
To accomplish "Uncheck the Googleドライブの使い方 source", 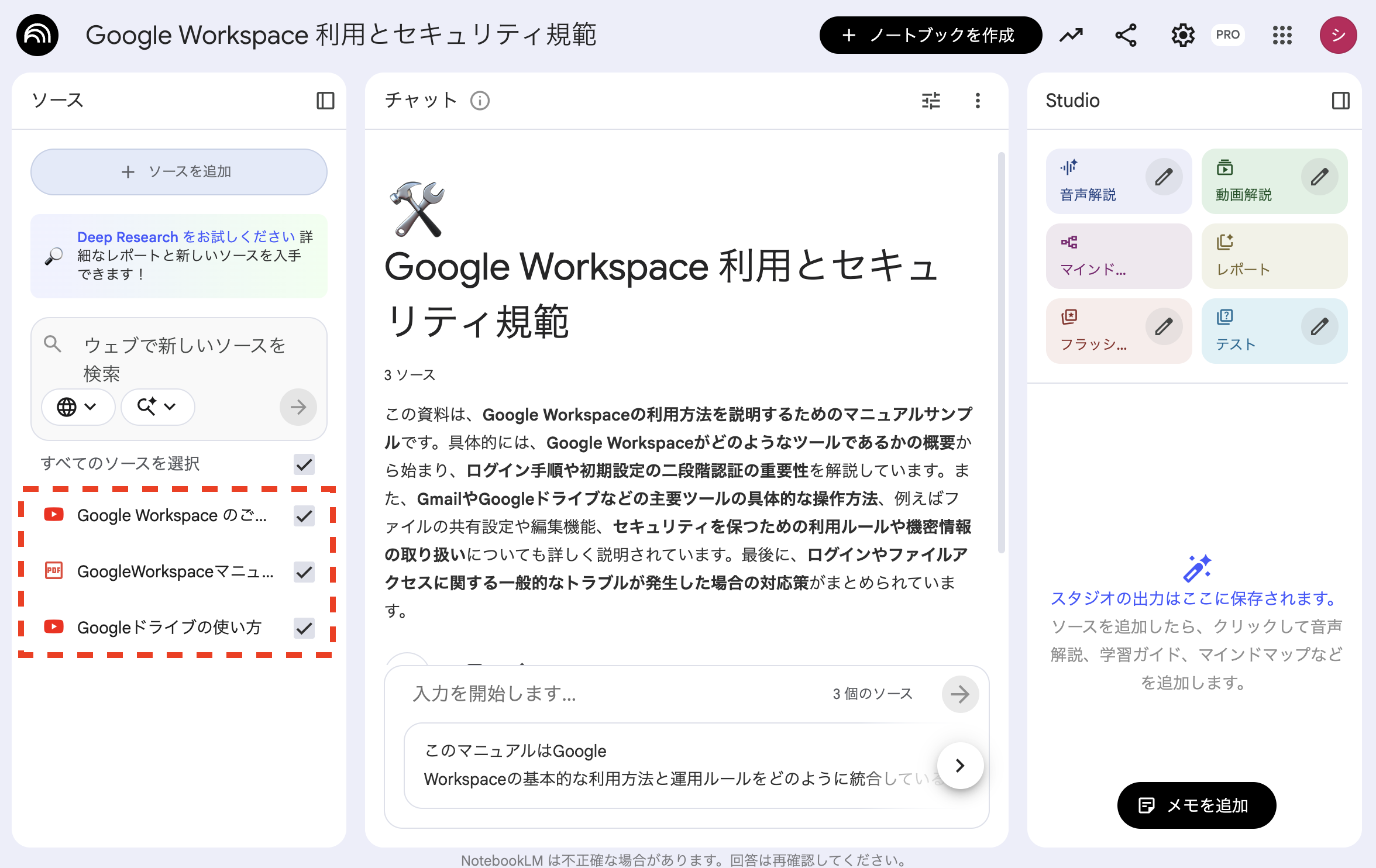I will [x=304, y=628].
